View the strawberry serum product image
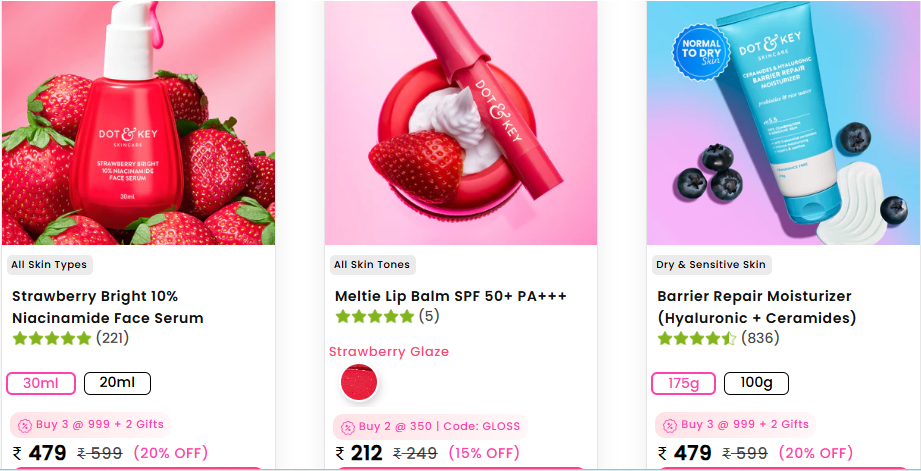 pyautogui.click(x=138, y=123)
